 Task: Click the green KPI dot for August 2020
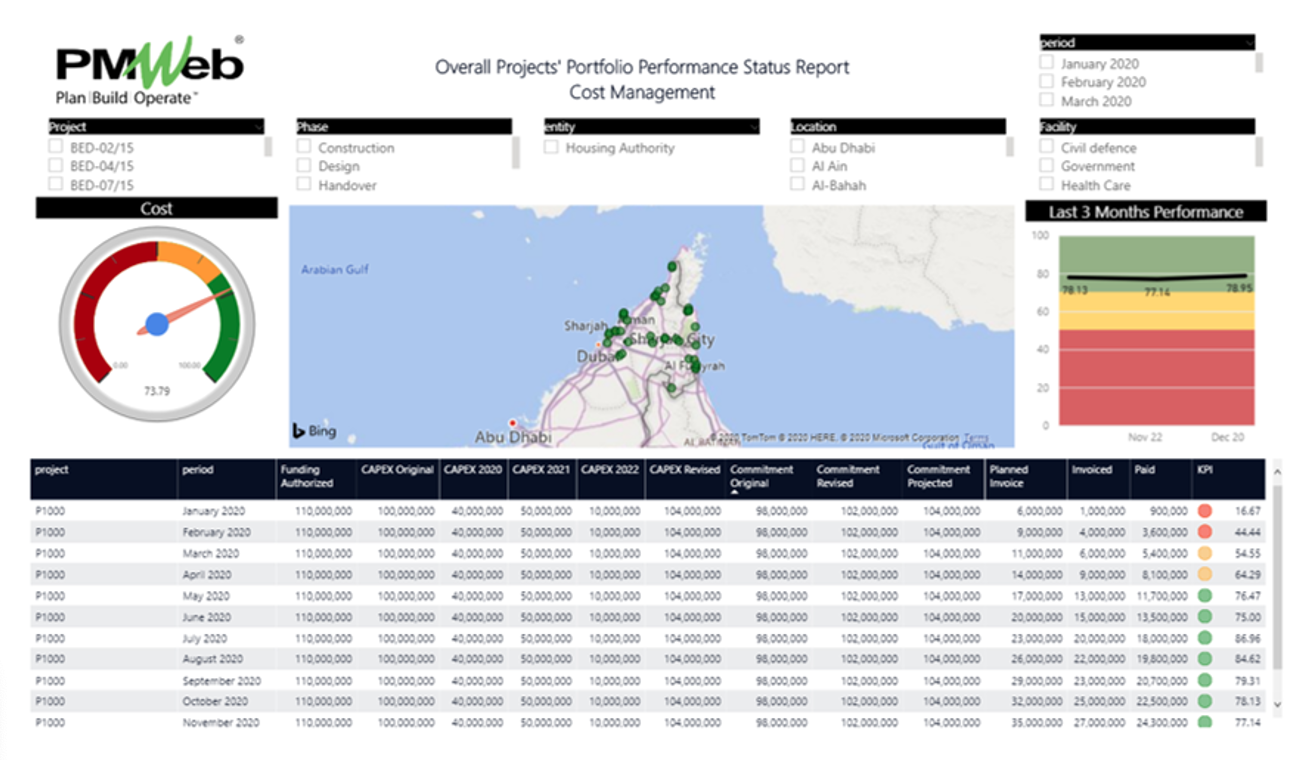1205,659
